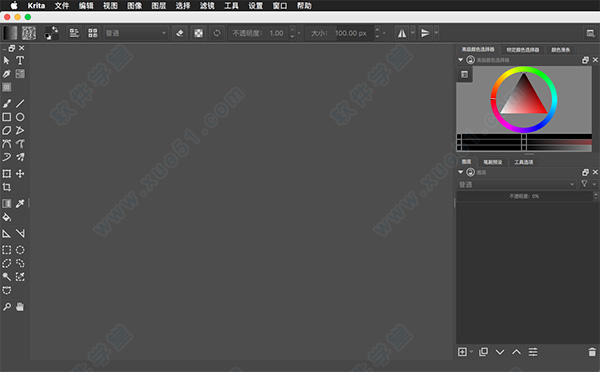Select the Freehand Brush tool

[x=7, y=103]
